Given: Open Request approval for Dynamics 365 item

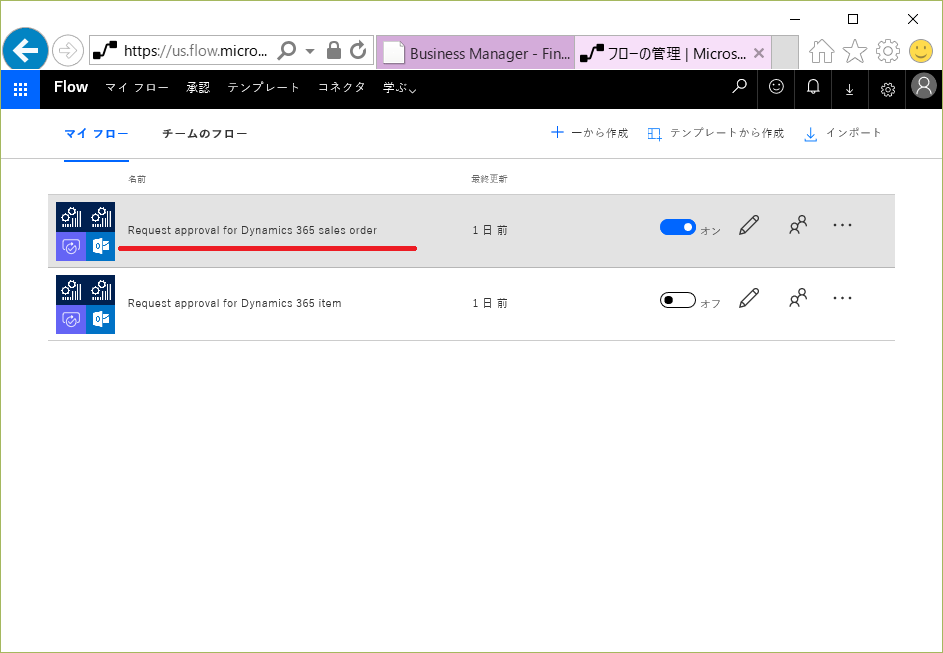Looking at the screenshot, I should tap(235, 303).
